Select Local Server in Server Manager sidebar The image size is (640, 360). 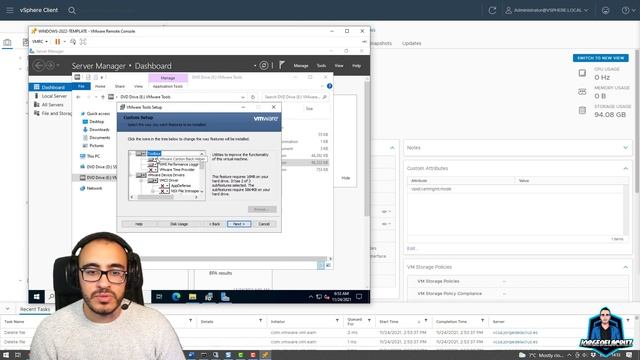(x=51, y=96)
